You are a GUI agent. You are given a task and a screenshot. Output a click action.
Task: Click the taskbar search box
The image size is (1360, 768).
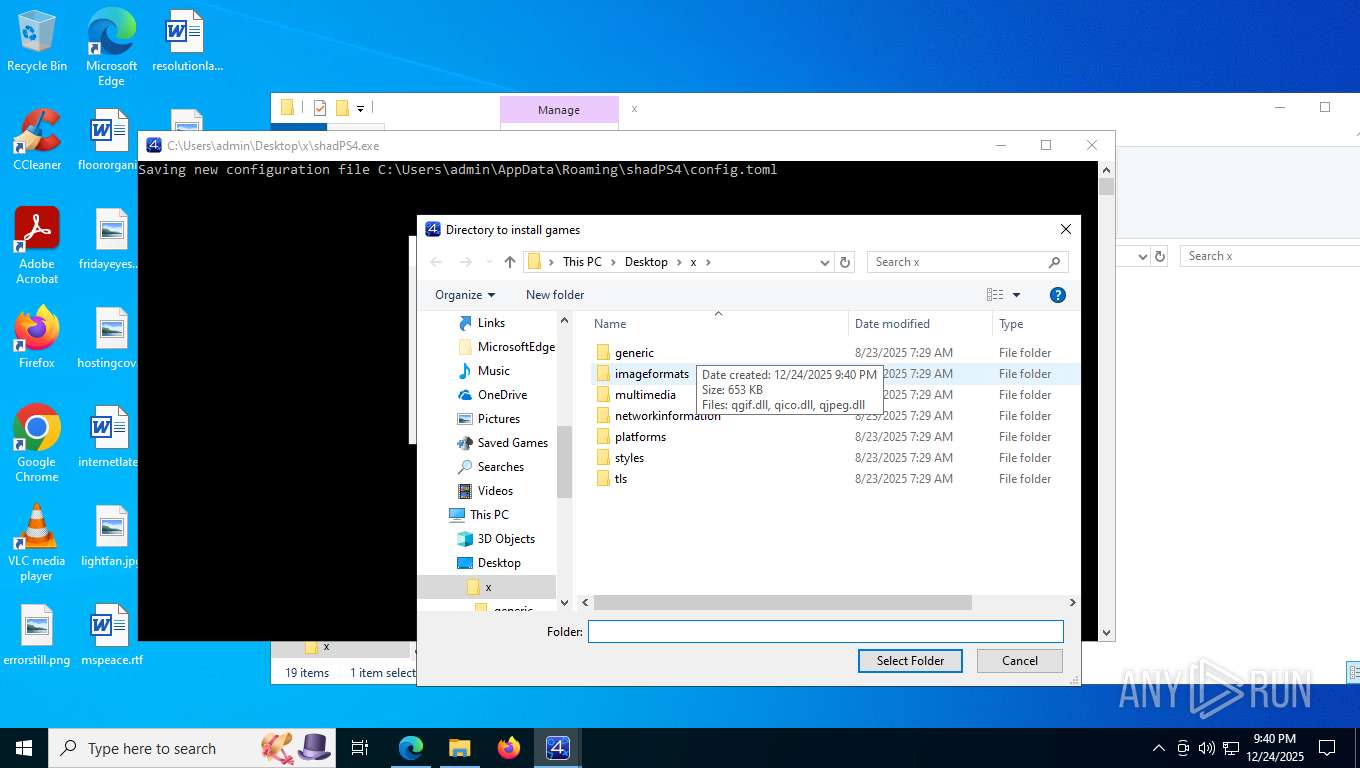click(x=190, y=748)
